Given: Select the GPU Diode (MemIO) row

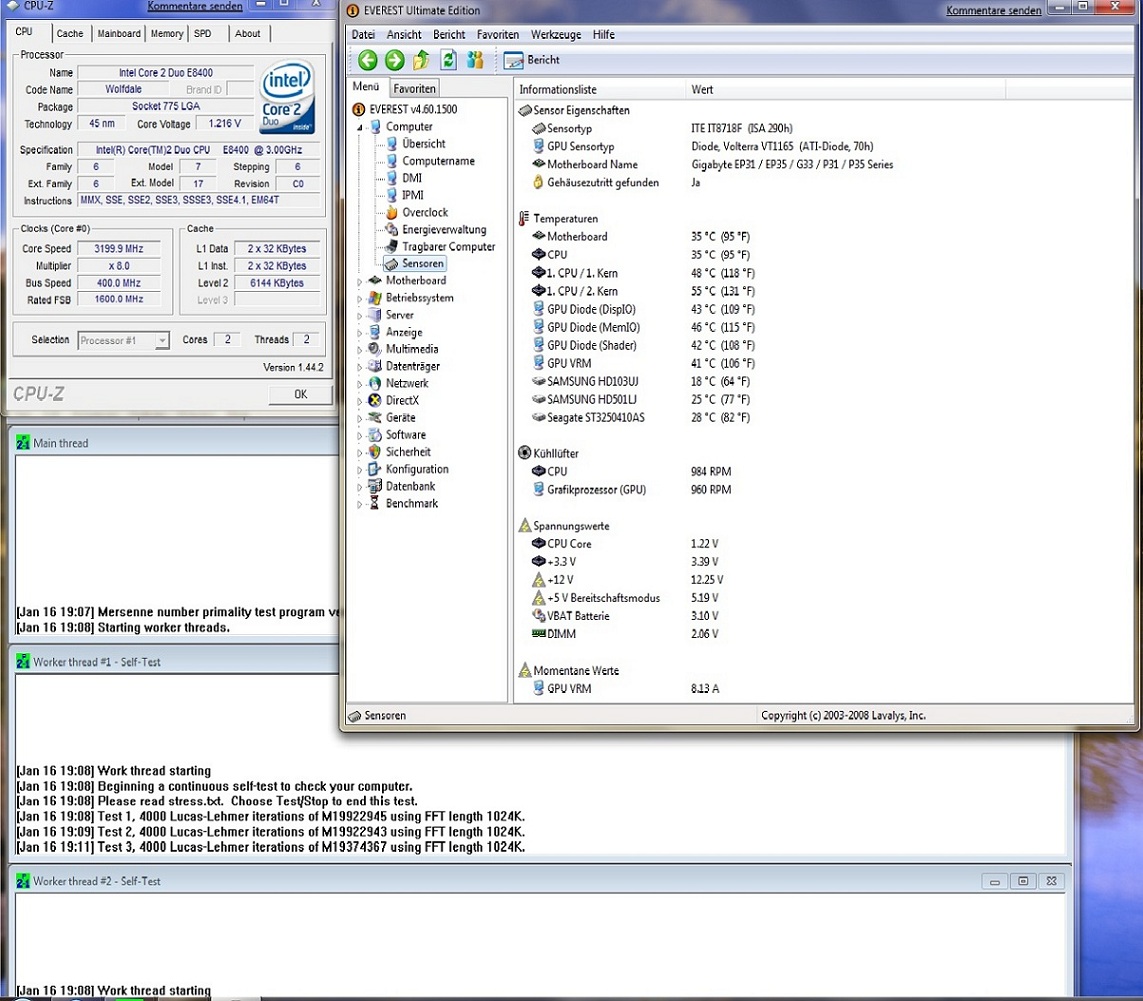Looking at the screenshot, I should (x=644, y=327).
